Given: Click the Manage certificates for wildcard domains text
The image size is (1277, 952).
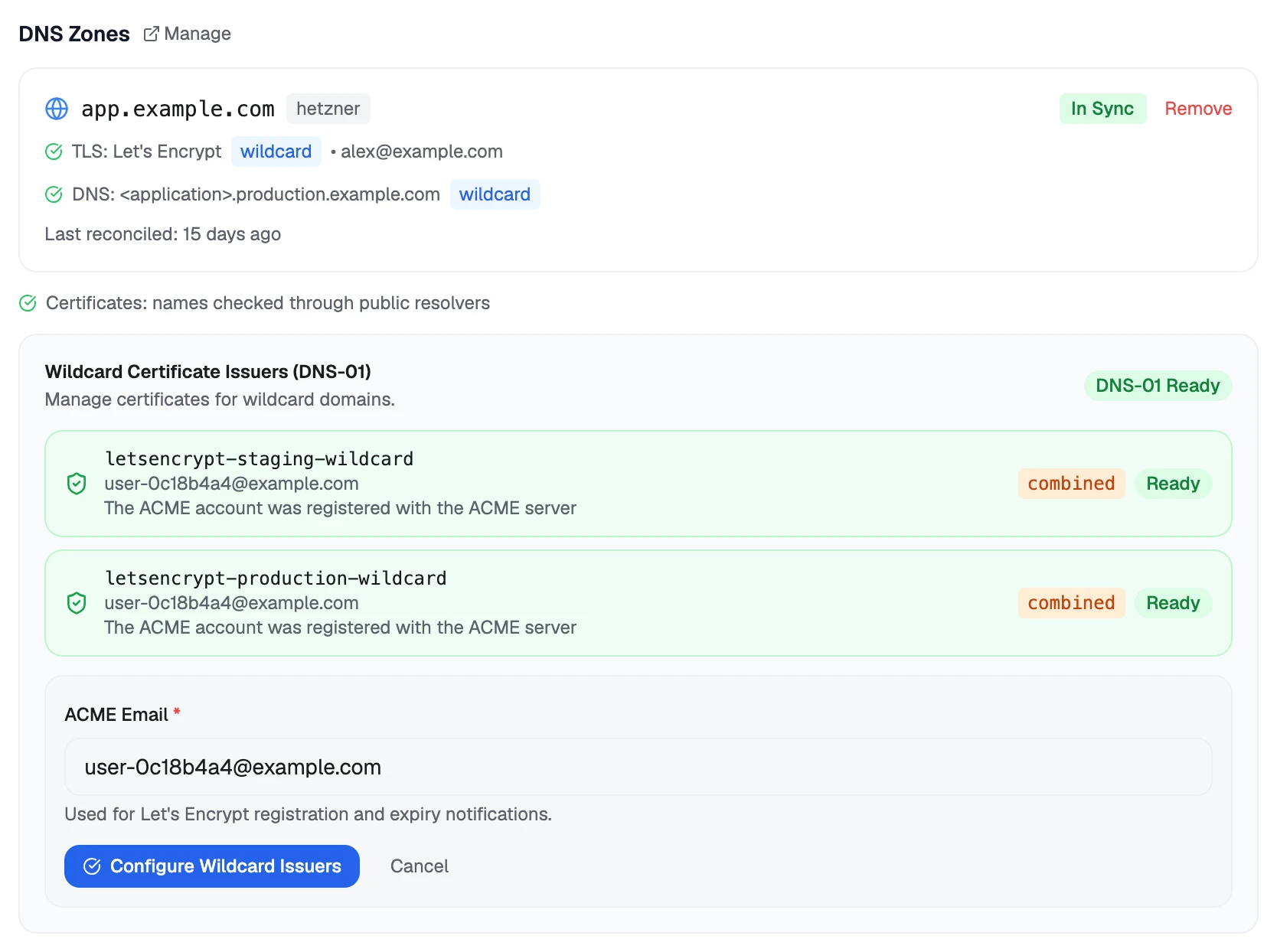Looking at the screenshot, I should [x=220, y=399].
